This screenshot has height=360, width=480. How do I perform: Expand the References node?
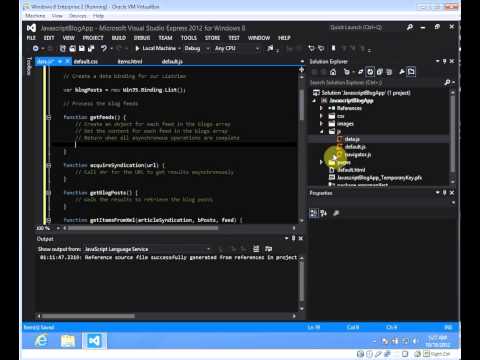[321, 108]
